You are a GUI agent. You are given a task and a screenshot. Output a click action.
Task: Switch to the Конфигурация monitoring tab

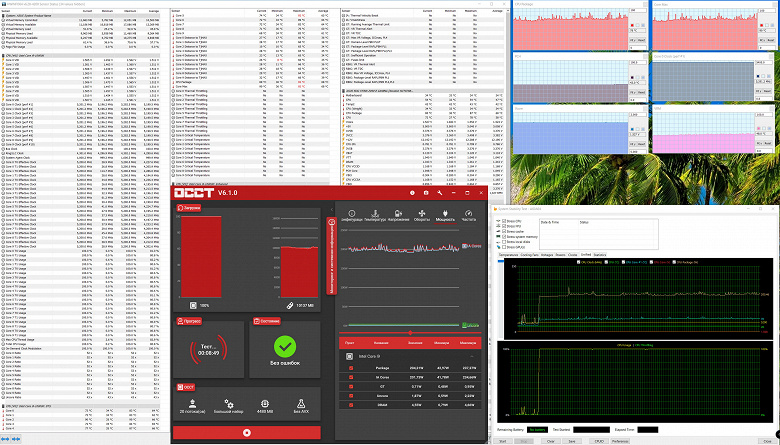point(351,216)
